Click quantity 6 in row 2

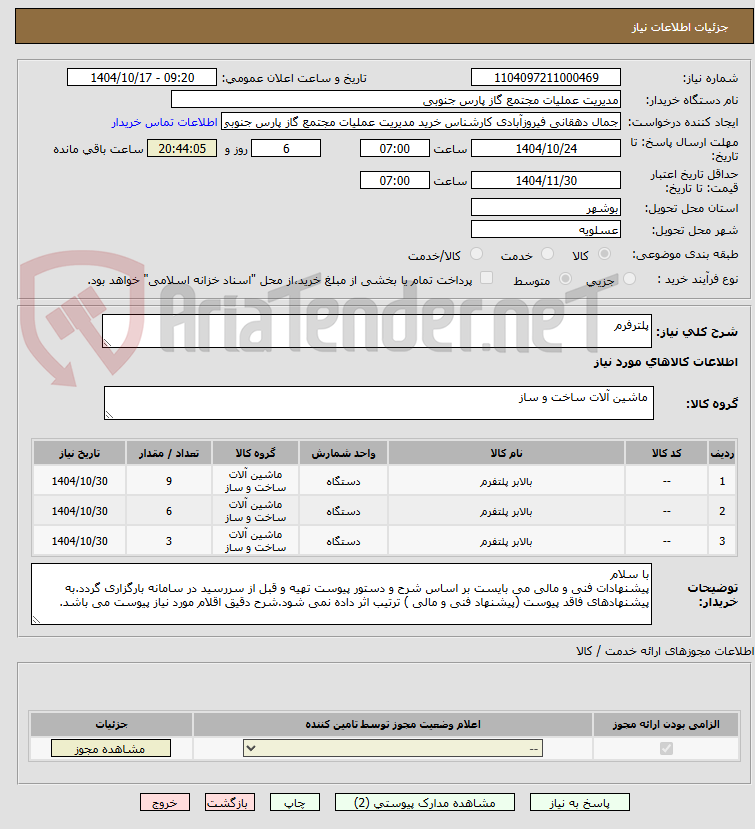pos(169,511)
